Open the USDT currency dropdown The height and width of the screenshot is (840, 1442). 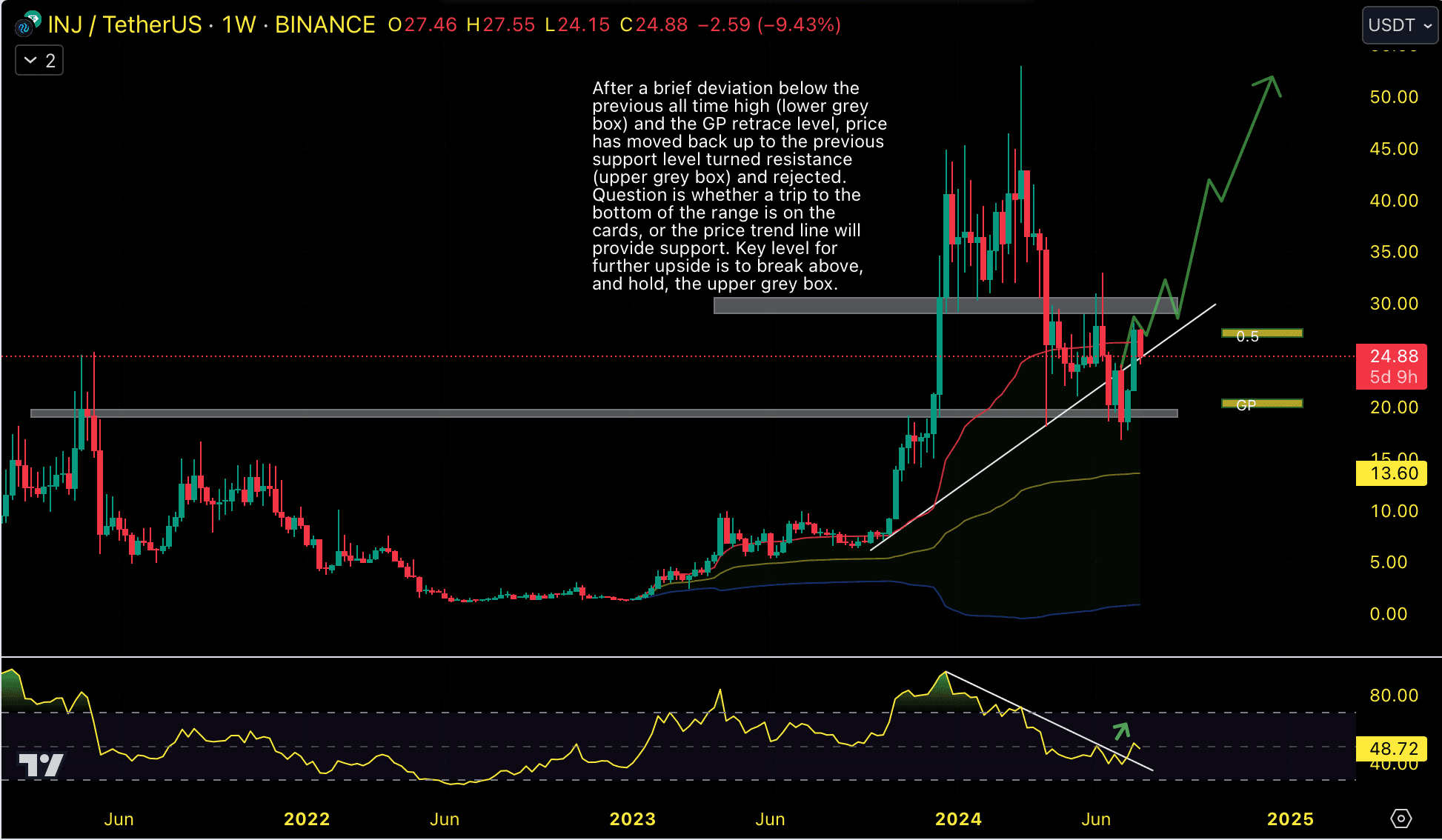tap(1400, 25)
